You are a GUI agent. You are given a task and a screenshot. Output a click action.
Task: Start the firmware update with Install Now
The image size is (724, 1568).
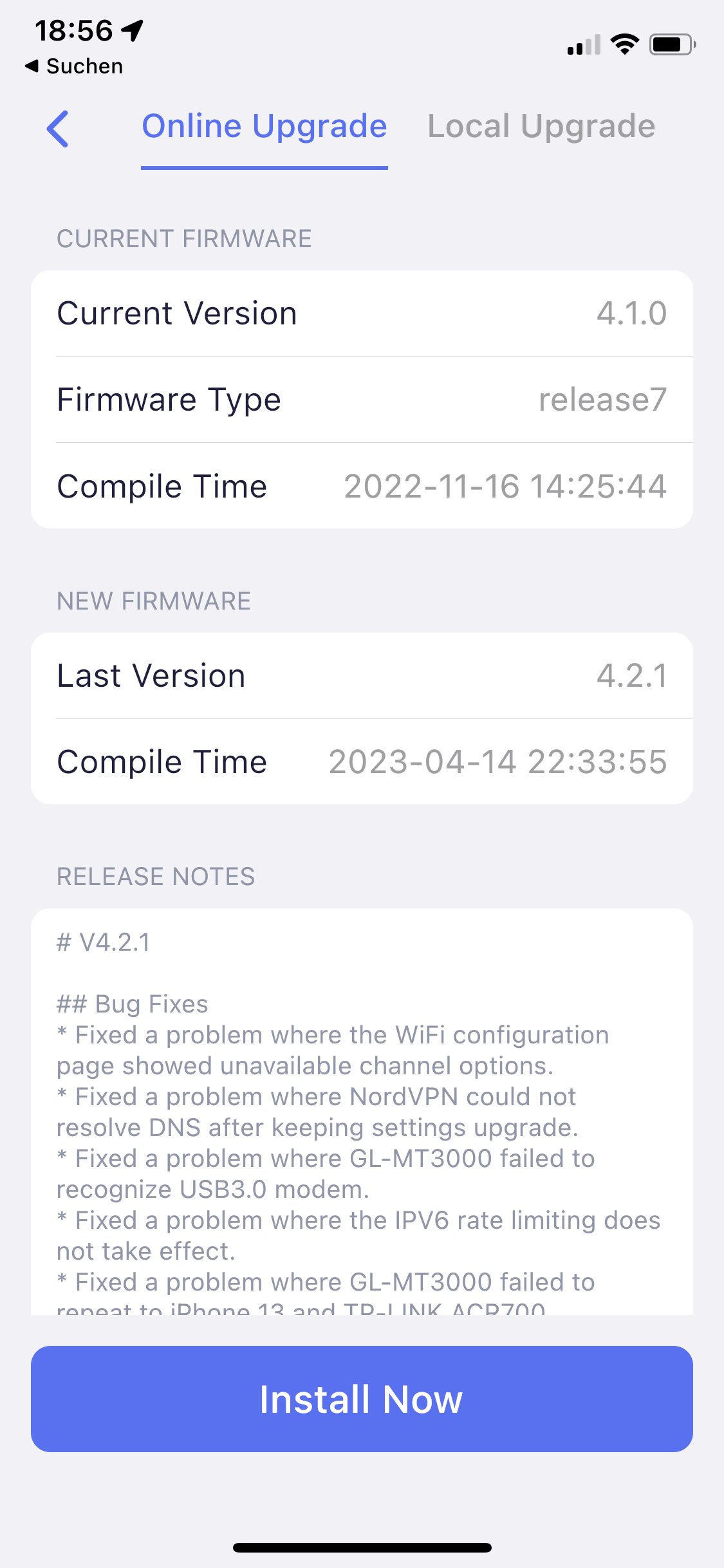tap(362, 1399)
